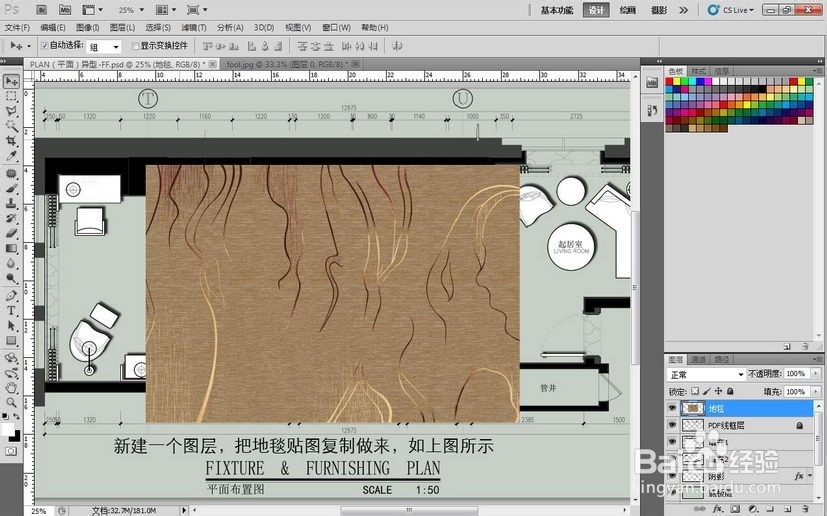827x516 pixels.
Task: Switch to the fool.jpg document tab
Action: click(x=287, y=64)
